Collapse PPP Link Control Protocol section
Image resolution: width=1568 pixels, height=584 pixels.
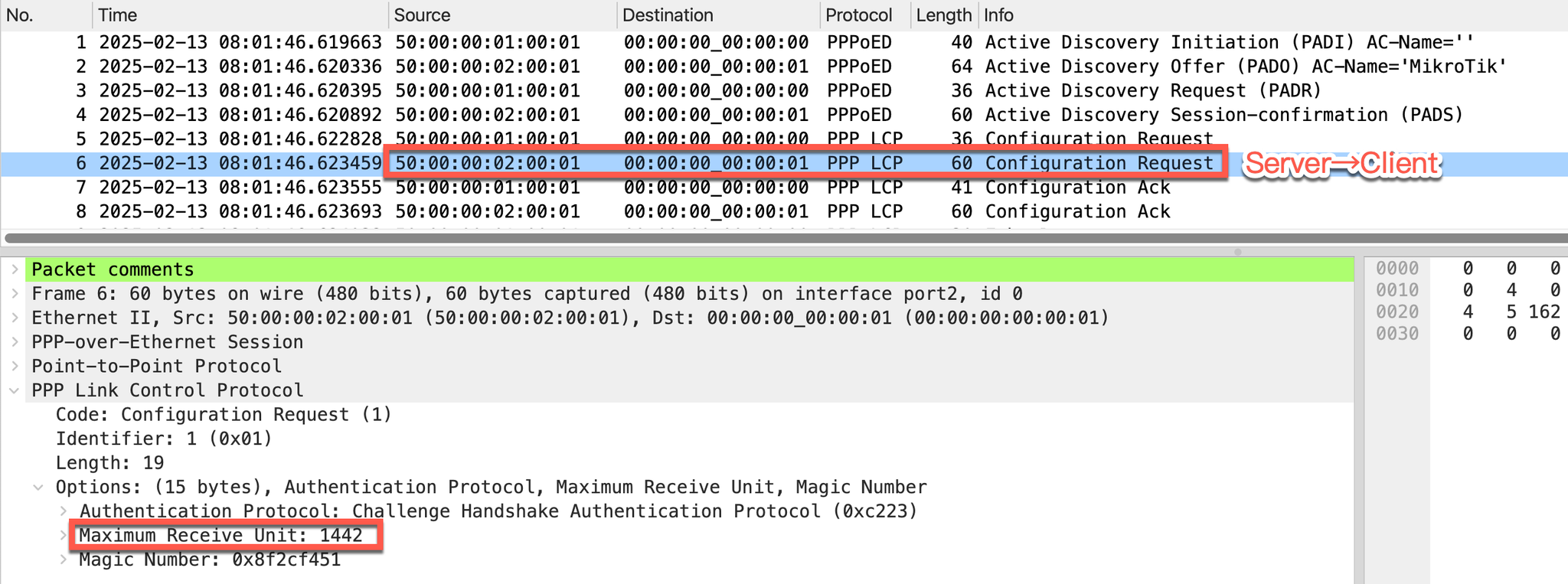(15, 390)
